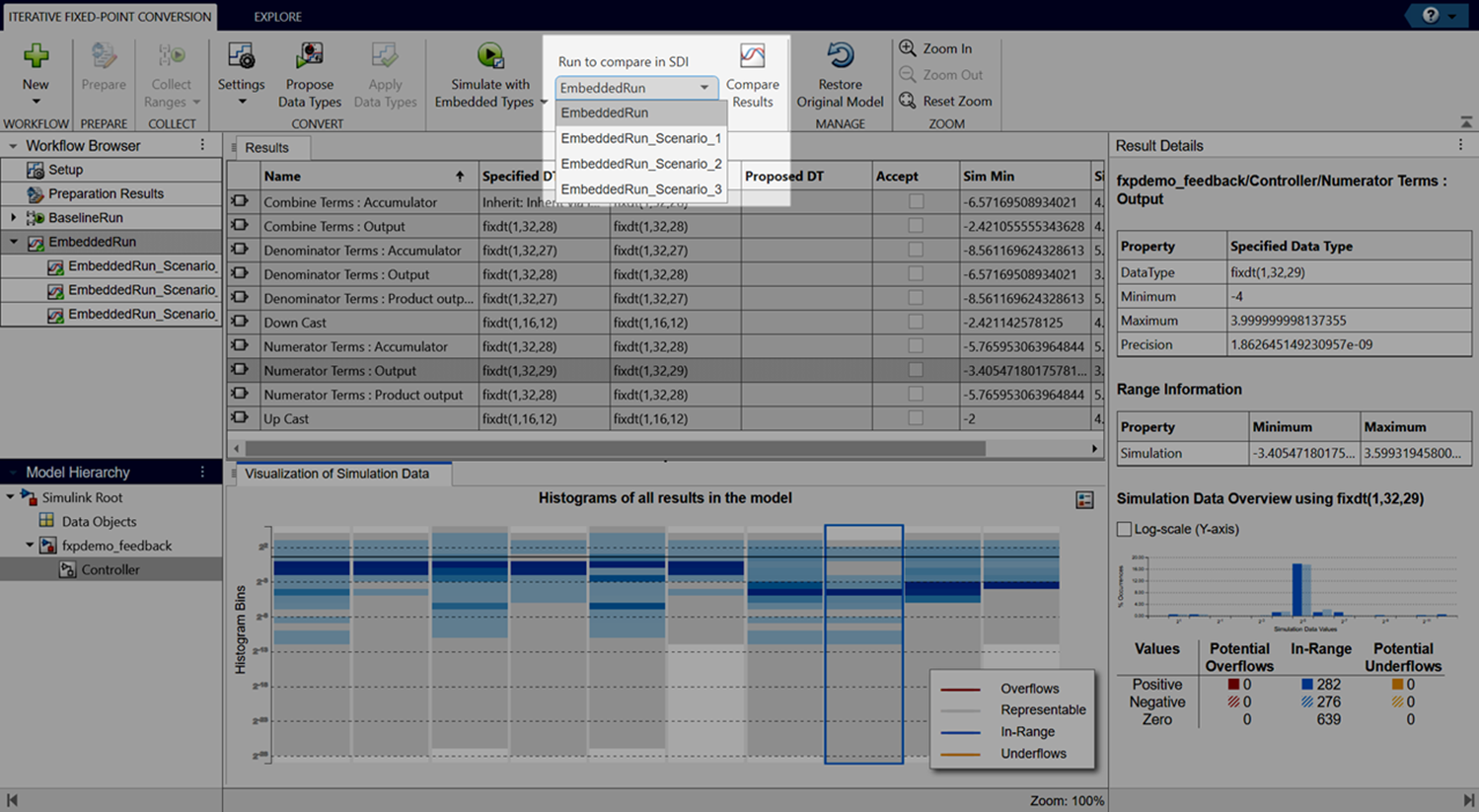Switch to the EXPLORE tab
Screen dimensions: 1479x812
tap(277, 17)
